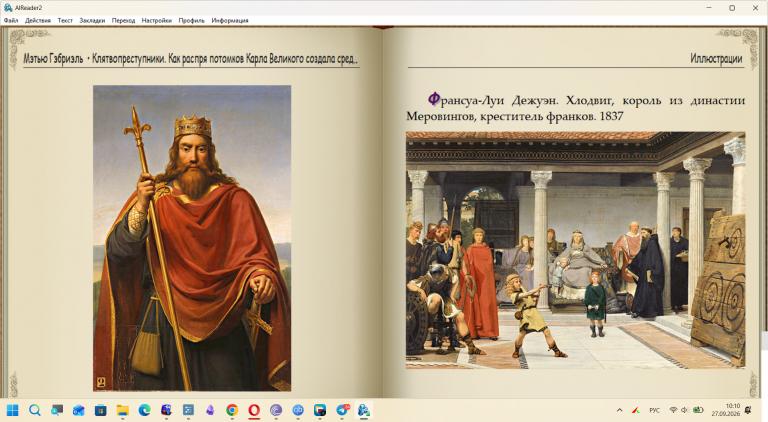The height and width of the screenshot is (422, 768).
Task: Close the AlReader2 window
Action: [755, 8]
